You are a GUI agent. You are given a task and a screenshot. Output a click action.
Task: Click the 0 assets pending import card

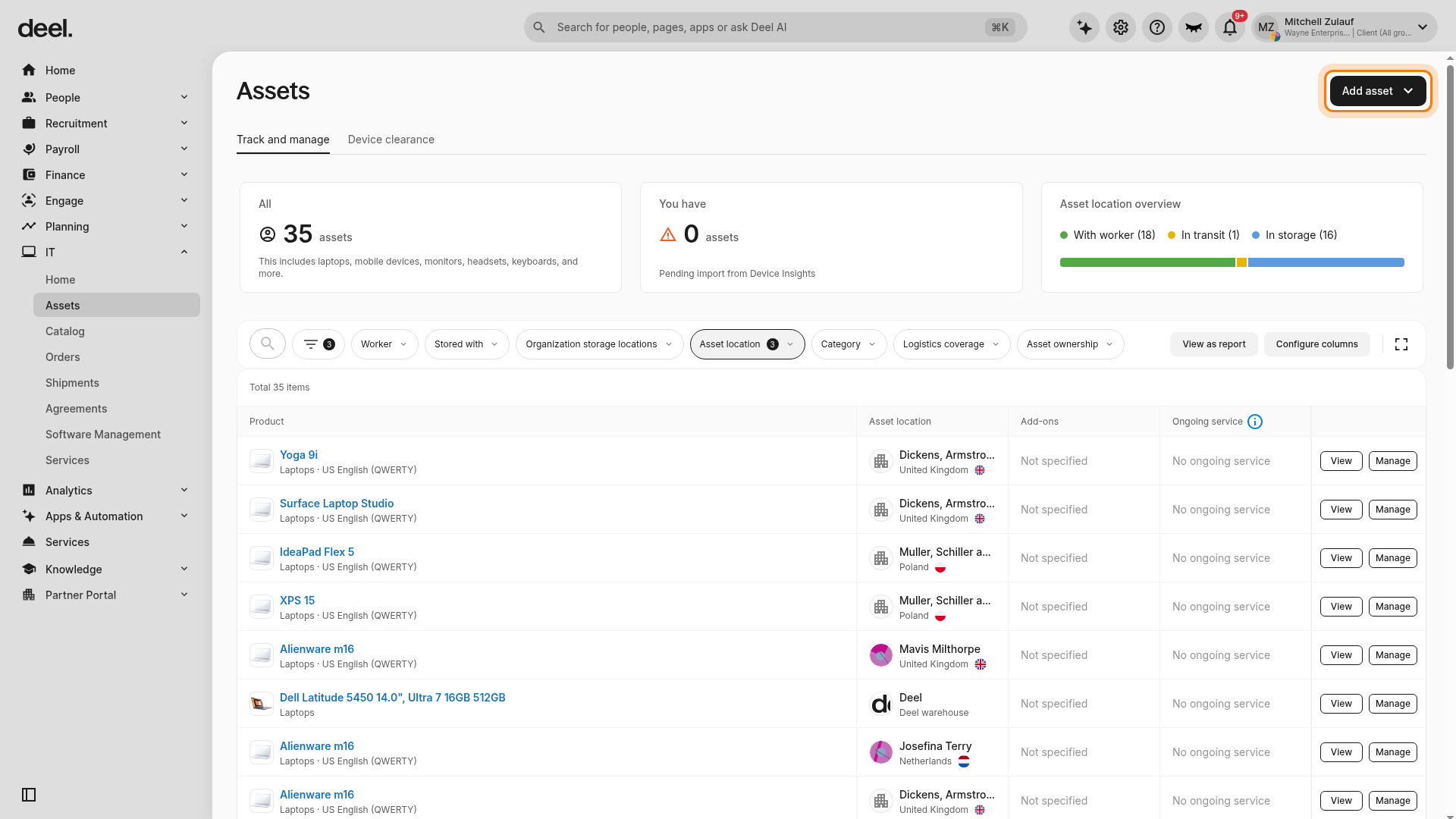(831, 237)
